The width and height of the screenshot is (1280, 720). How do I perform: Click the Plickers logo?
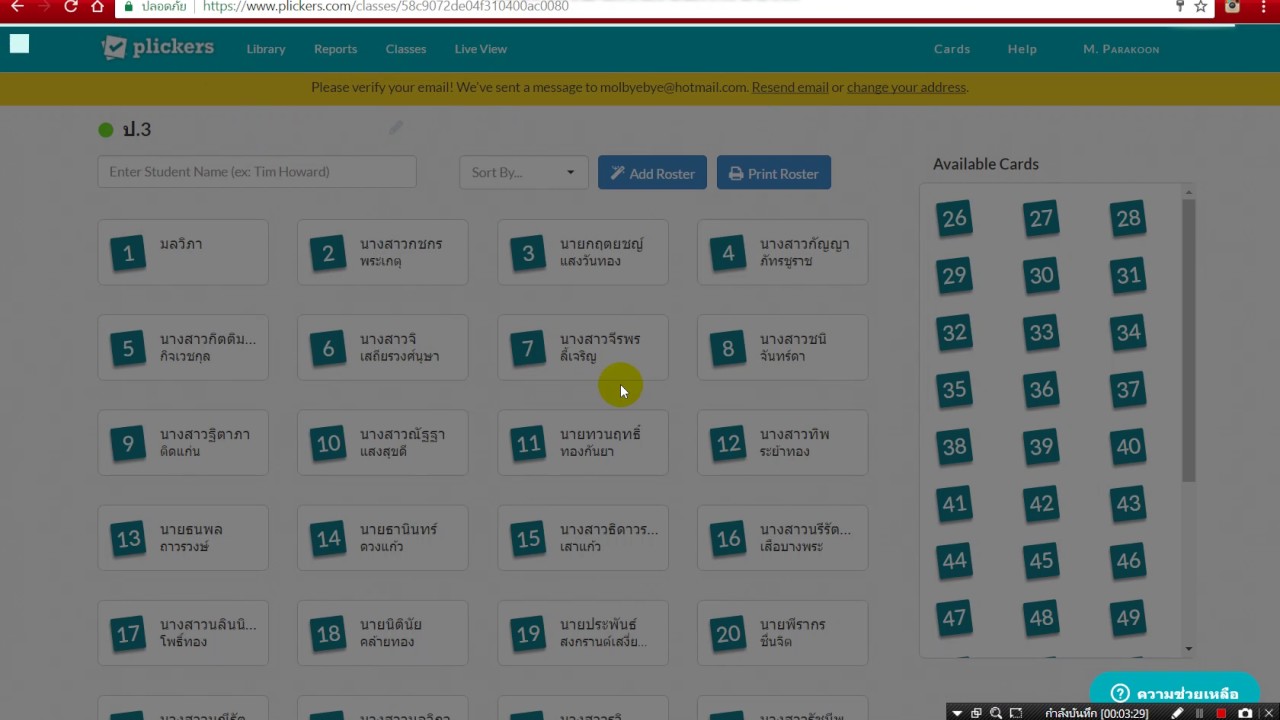click(x=157, y=48)
